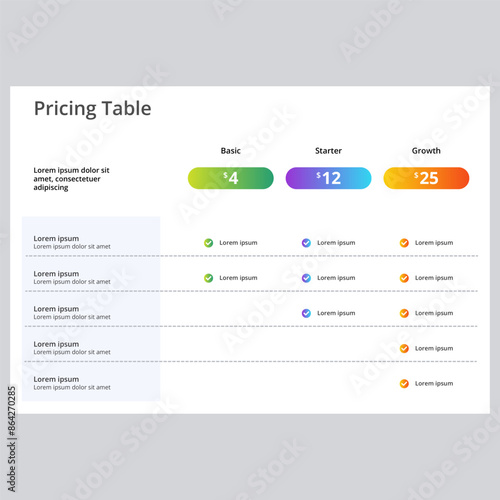Click the green $4 Basic price button
Image resolution: width=500 pixels, height=500 pixels.
tap(231, 178)
